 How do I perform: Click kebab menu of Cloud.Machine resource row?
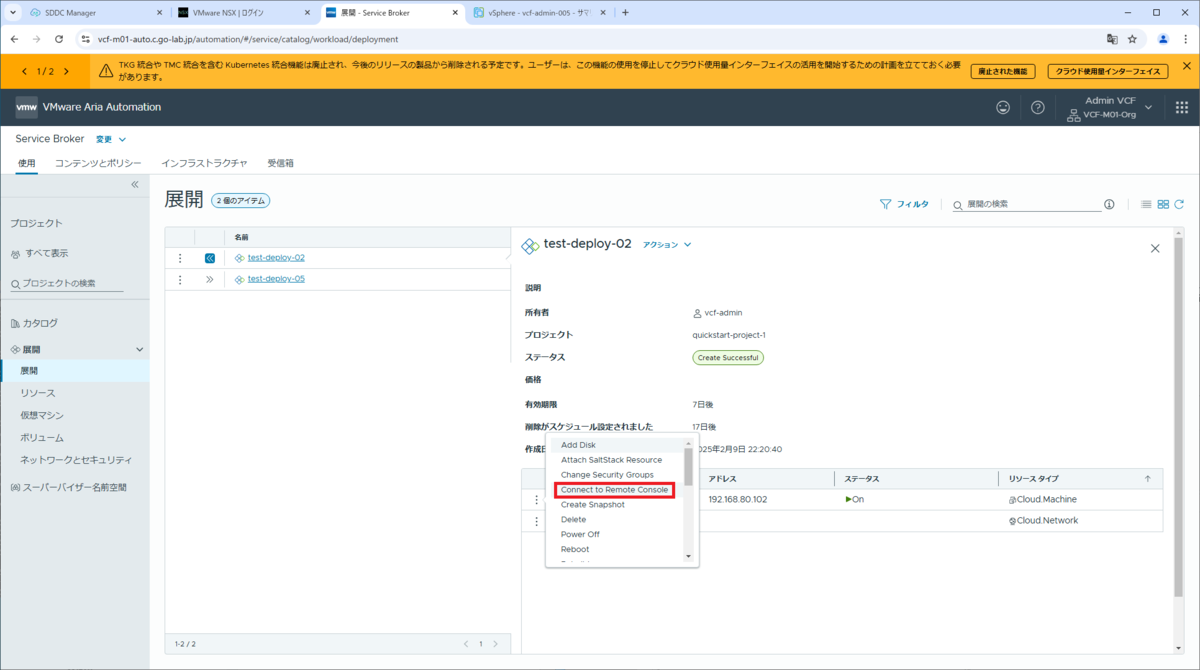536,499
